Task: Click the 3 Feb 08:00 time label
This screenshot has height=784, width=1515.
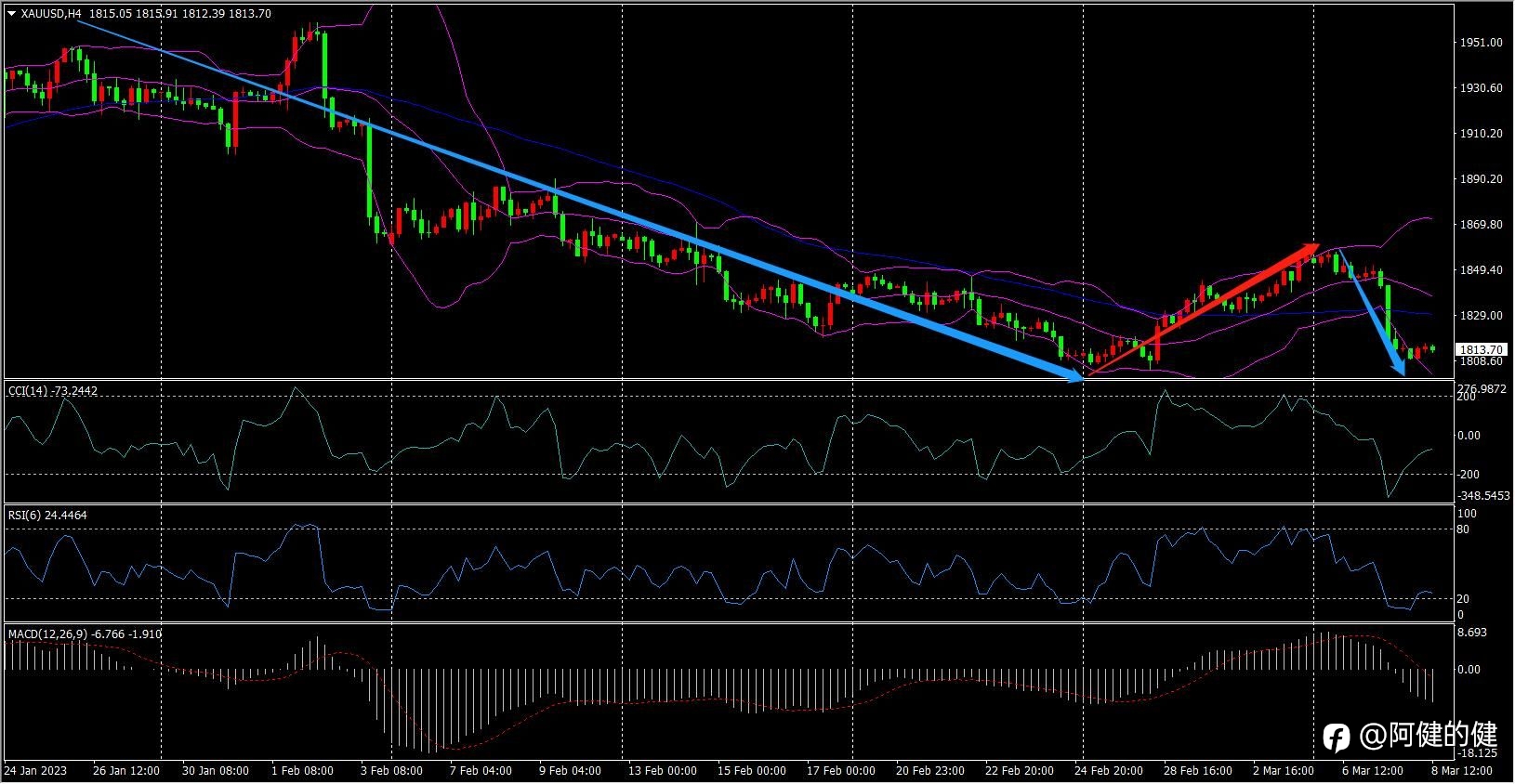Action: tap(391, 771)
